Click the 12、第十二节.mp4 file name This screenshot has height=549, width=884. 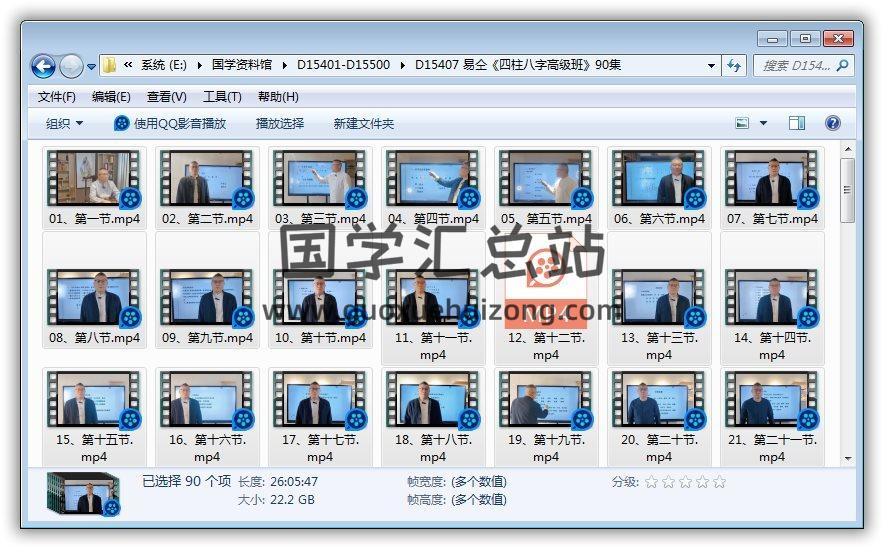click(x=546, y=346)
